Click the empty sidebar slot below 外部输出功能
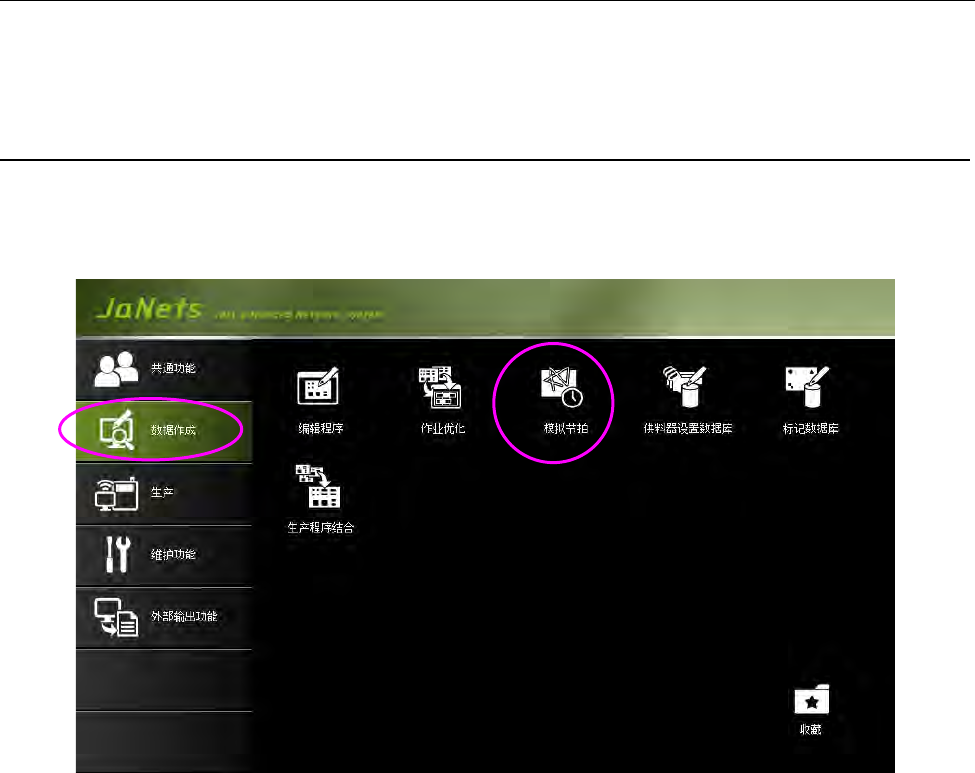 pos(164,680)
